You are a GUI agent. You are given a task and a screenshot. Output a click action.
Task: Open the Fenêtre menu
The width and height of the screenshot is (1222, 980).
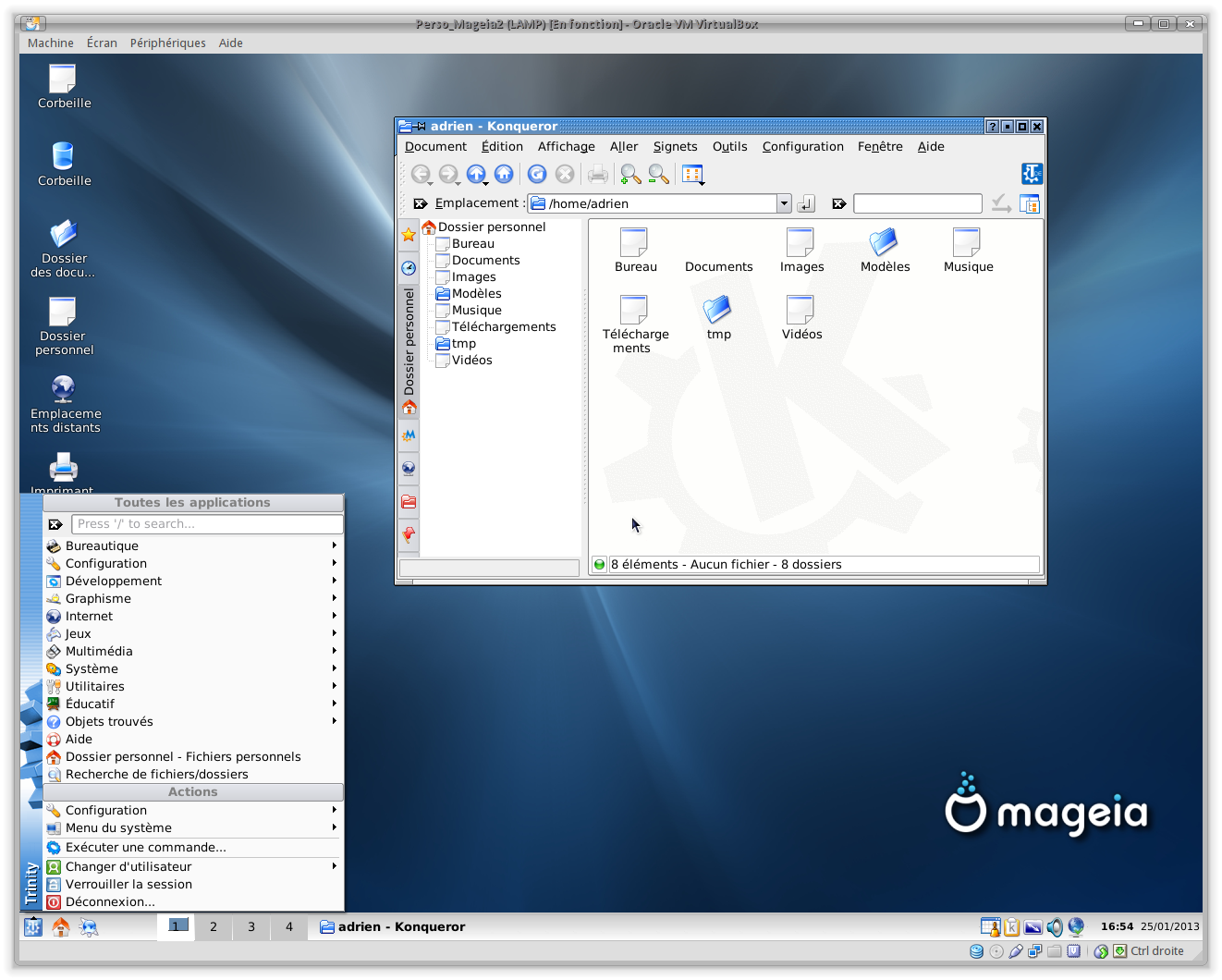[879, 147]
